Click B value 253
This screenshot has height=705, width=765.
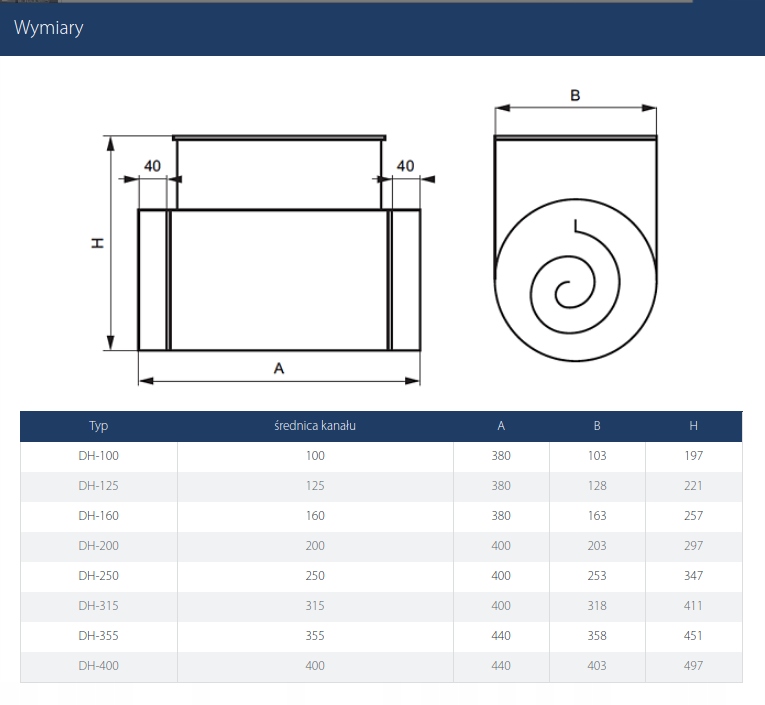click(597, 576)
